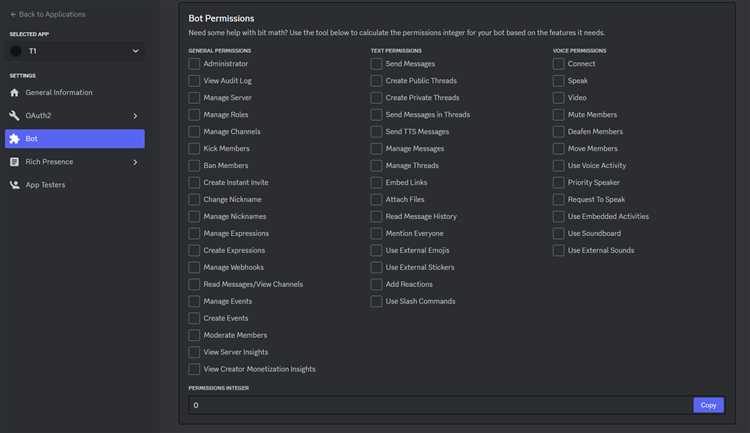Click the back arrow beside Back to Applications
Viewport: 750px width, 433px height.
click(13, 14)
